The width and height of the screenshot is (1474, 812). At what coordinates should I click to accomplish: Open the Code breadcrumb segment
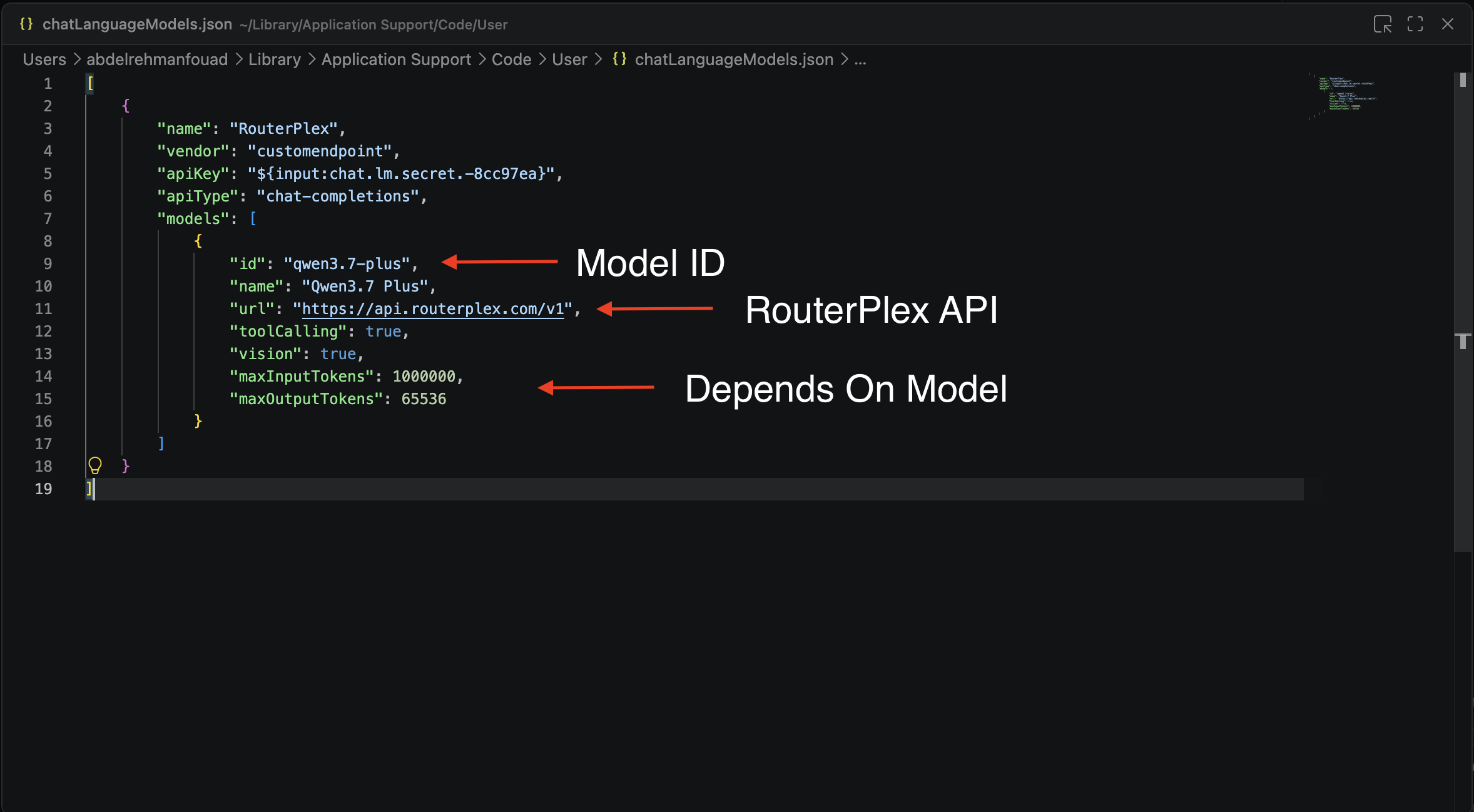point(511,59)
